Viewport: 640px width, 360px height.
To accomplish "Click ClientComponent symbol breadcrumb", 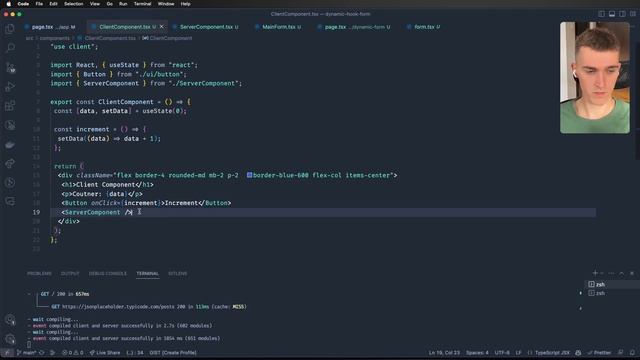I will pos(170,38).
